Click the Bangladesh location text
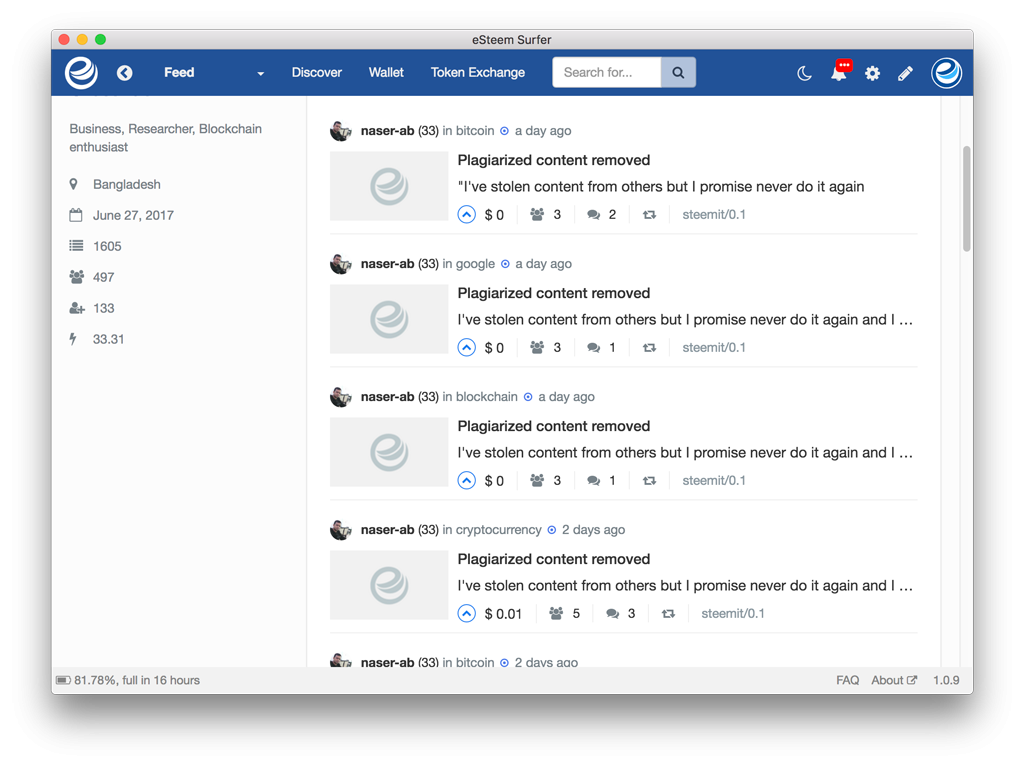Viewport: 1024px width, 767px height. pyautogui.click(x=127, y=184)
